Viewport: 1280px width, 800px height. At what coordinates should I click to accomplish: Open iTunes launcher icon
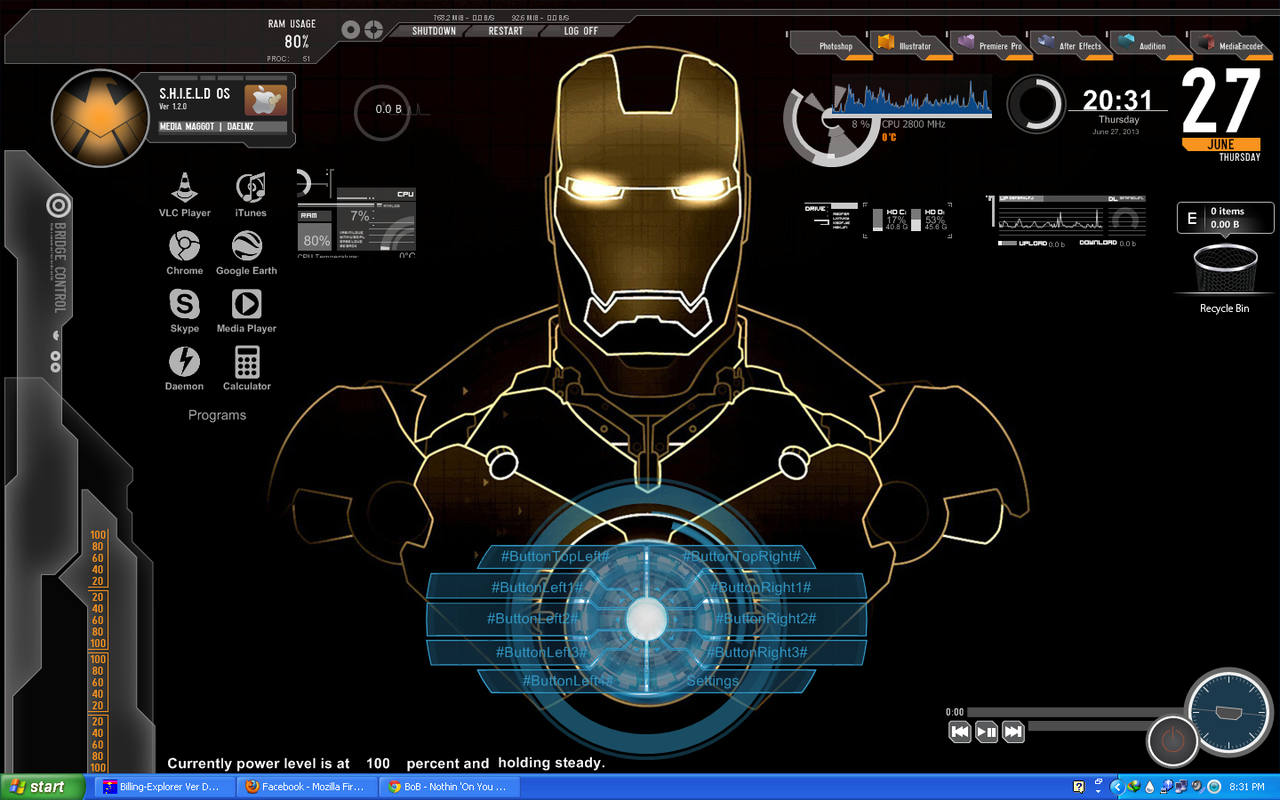pos(250,187)
